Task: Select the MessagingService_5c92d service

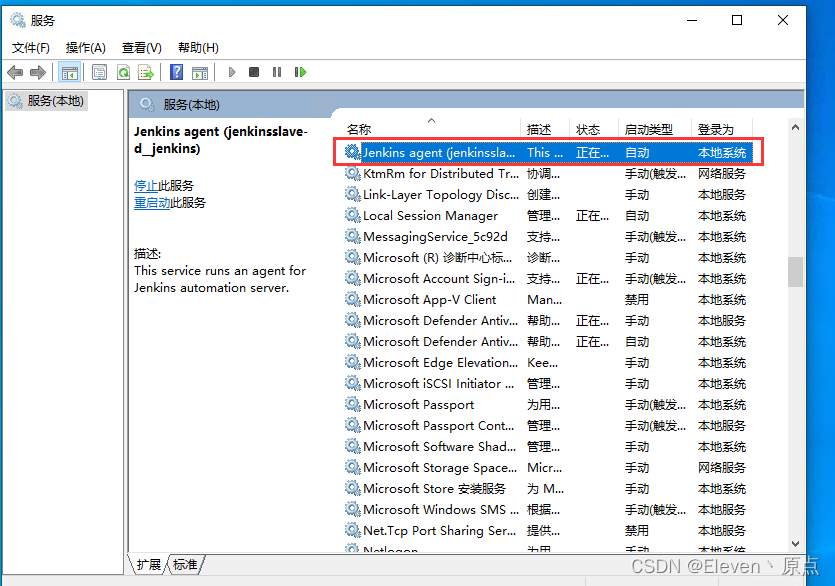Action: click(x=547, y=237)
